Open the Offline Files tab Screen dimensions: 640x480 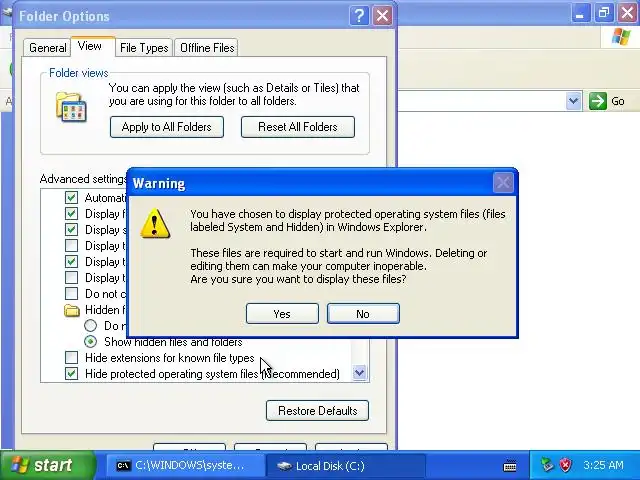[207, 48]
